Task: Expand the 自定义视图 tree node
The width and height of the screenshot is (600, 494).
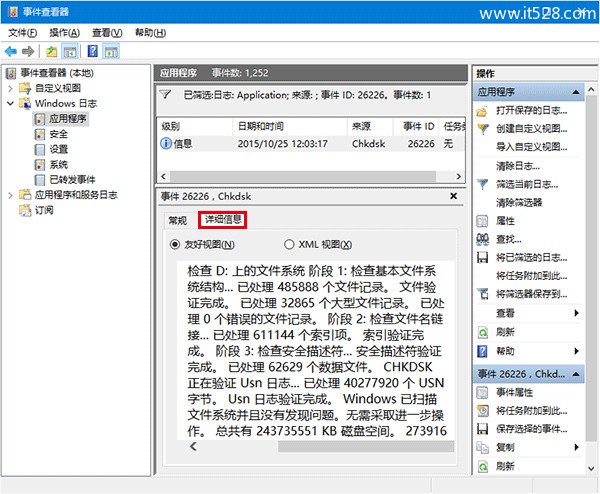Action: click(x=10, y=88)
